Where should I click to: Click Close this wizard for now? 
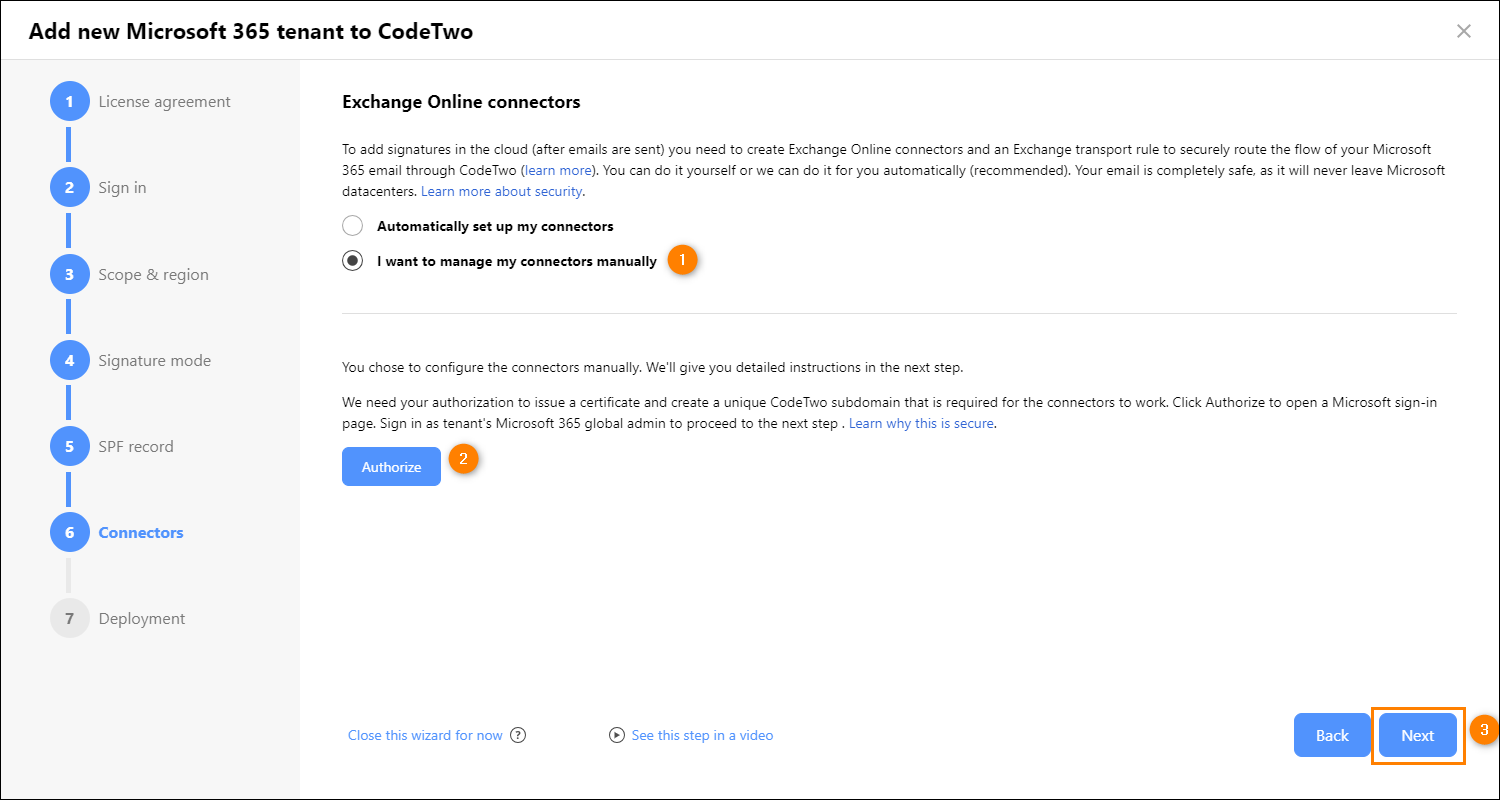[x=425, y=735]
